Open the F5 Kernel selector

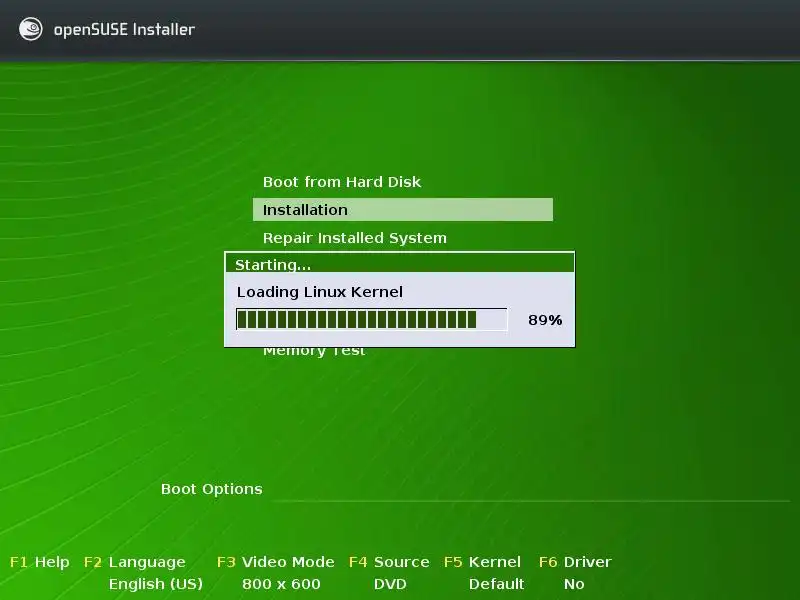[482, 562]
